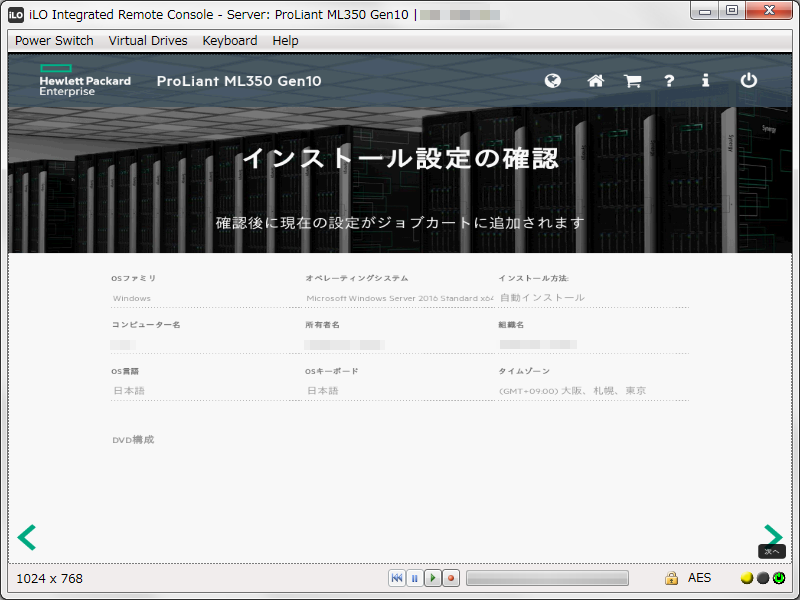Close the iLO Remote Console window

tap(769, 11)
